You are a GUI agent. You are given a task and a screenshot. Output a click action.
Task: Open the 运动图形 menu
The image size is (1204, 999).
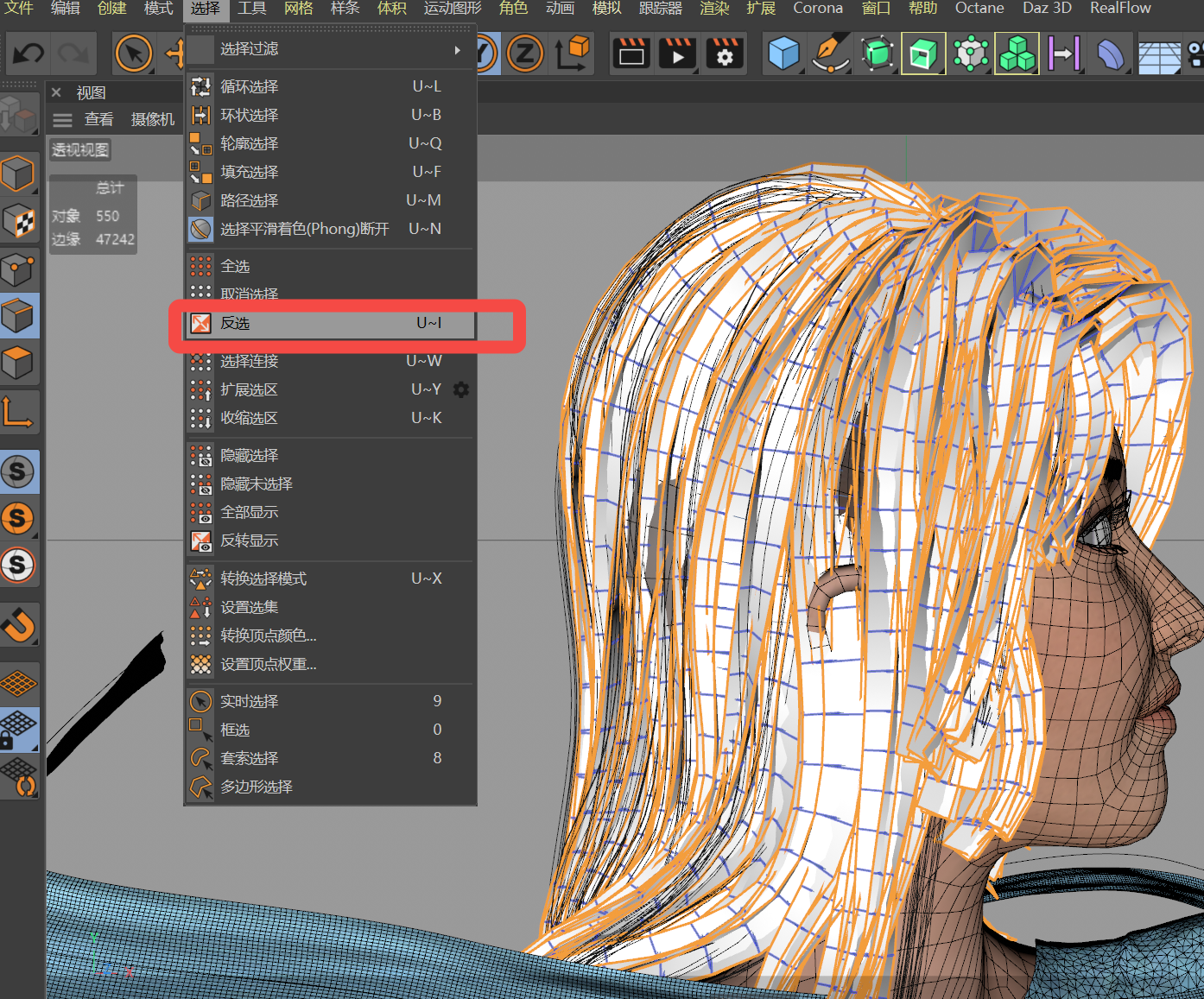(453, 8)
